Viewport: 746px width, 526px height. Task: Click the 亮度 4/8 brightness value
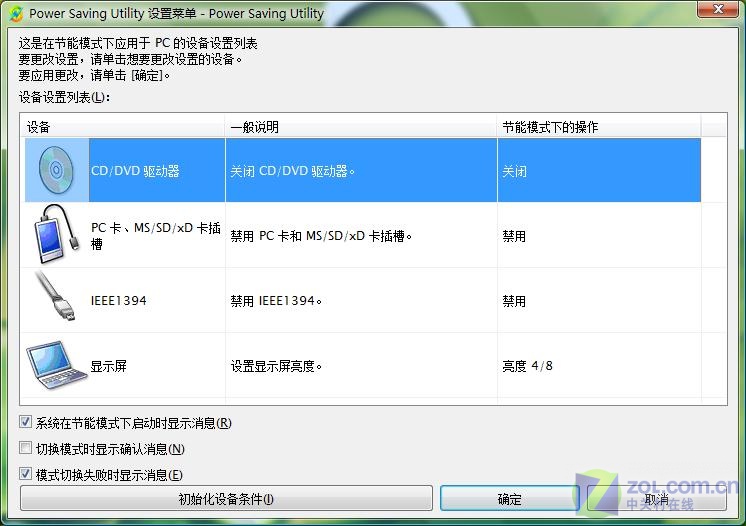[x=527, y=366]
